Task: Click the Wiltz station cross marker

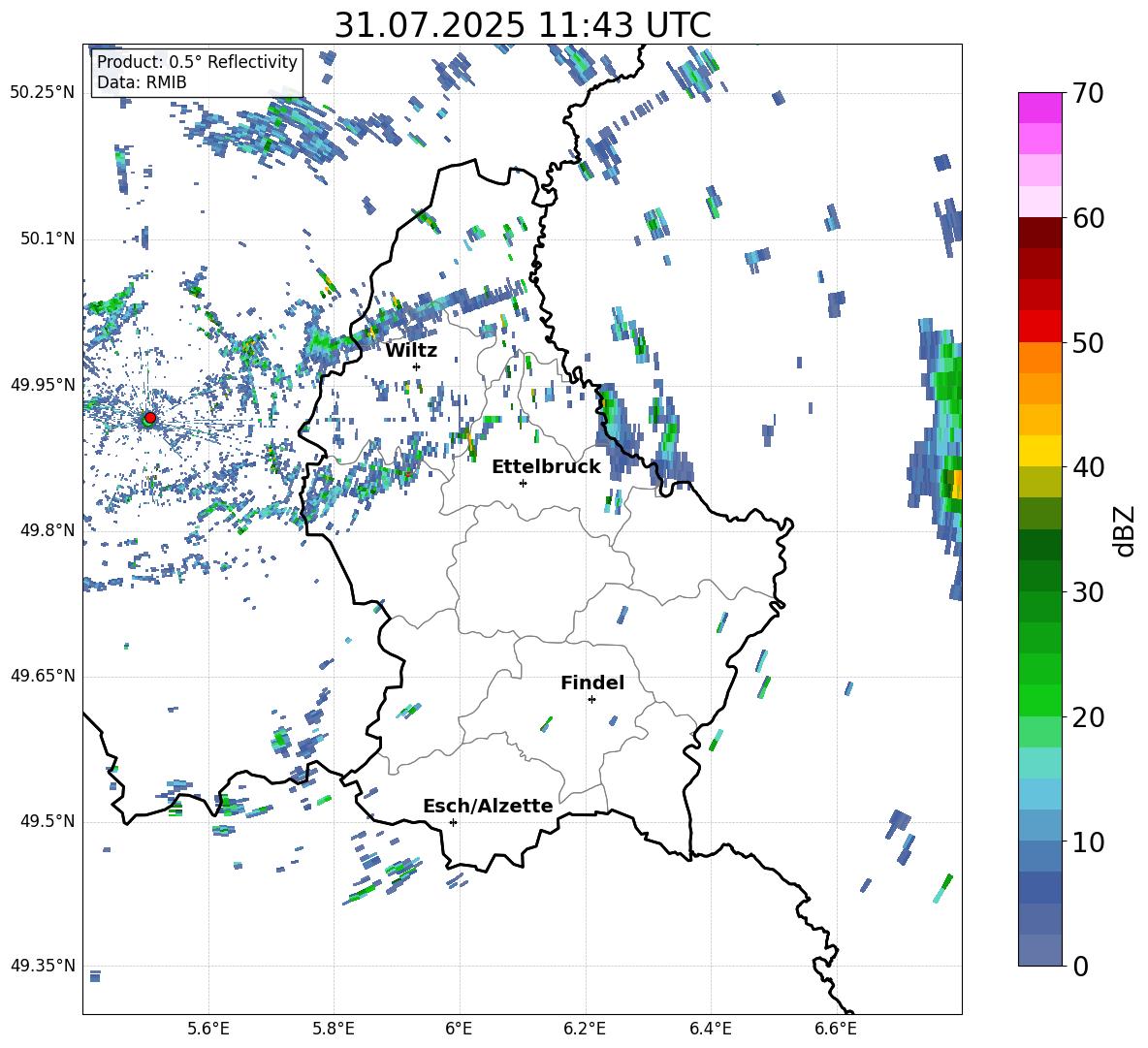Action: pos(416,366)
